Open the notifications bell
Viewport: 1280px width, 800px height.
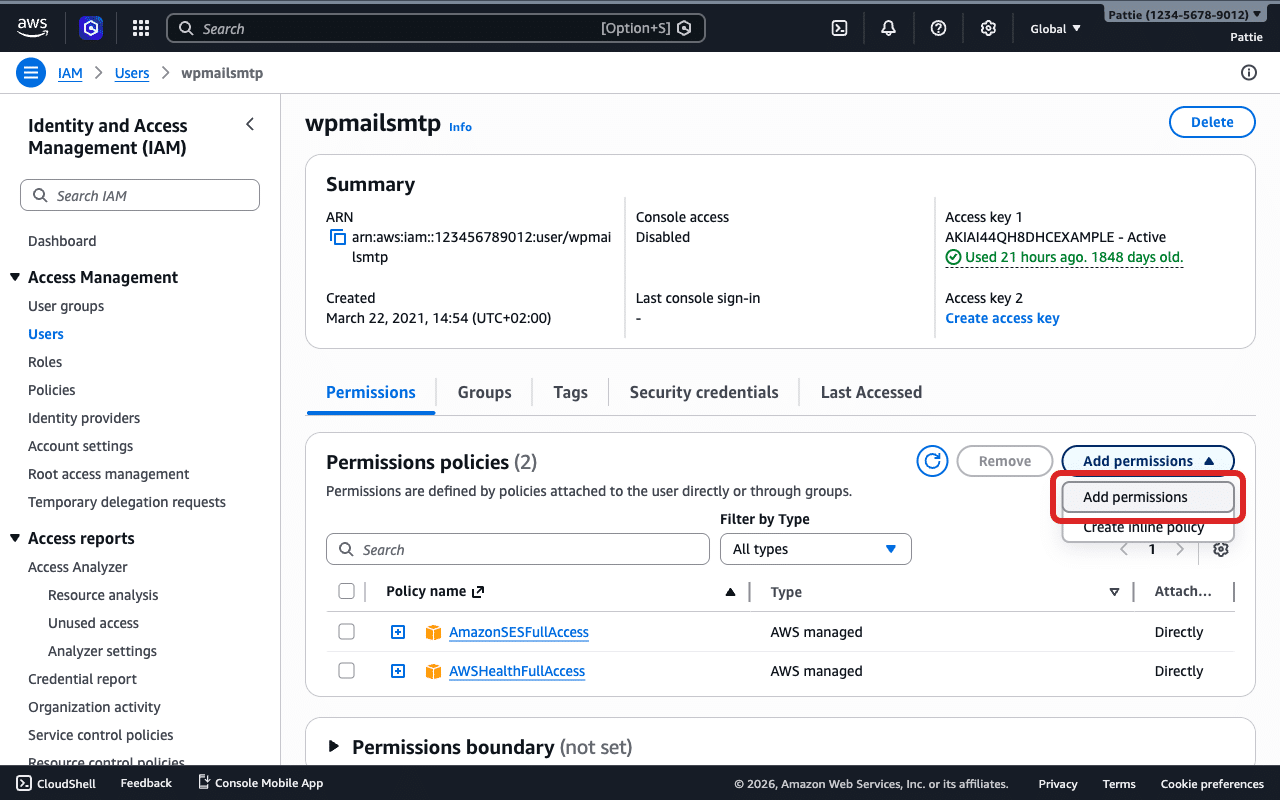click(888, 28)
